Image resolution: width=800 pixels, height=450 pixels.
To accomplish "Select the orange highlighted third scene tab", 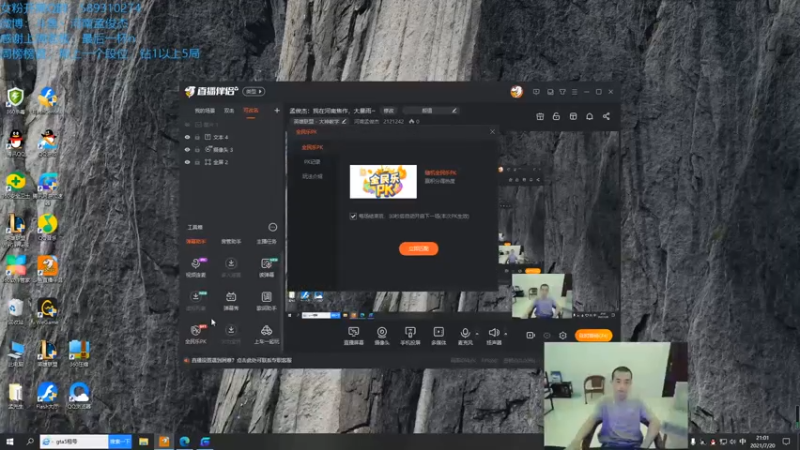I will point(251,110).
